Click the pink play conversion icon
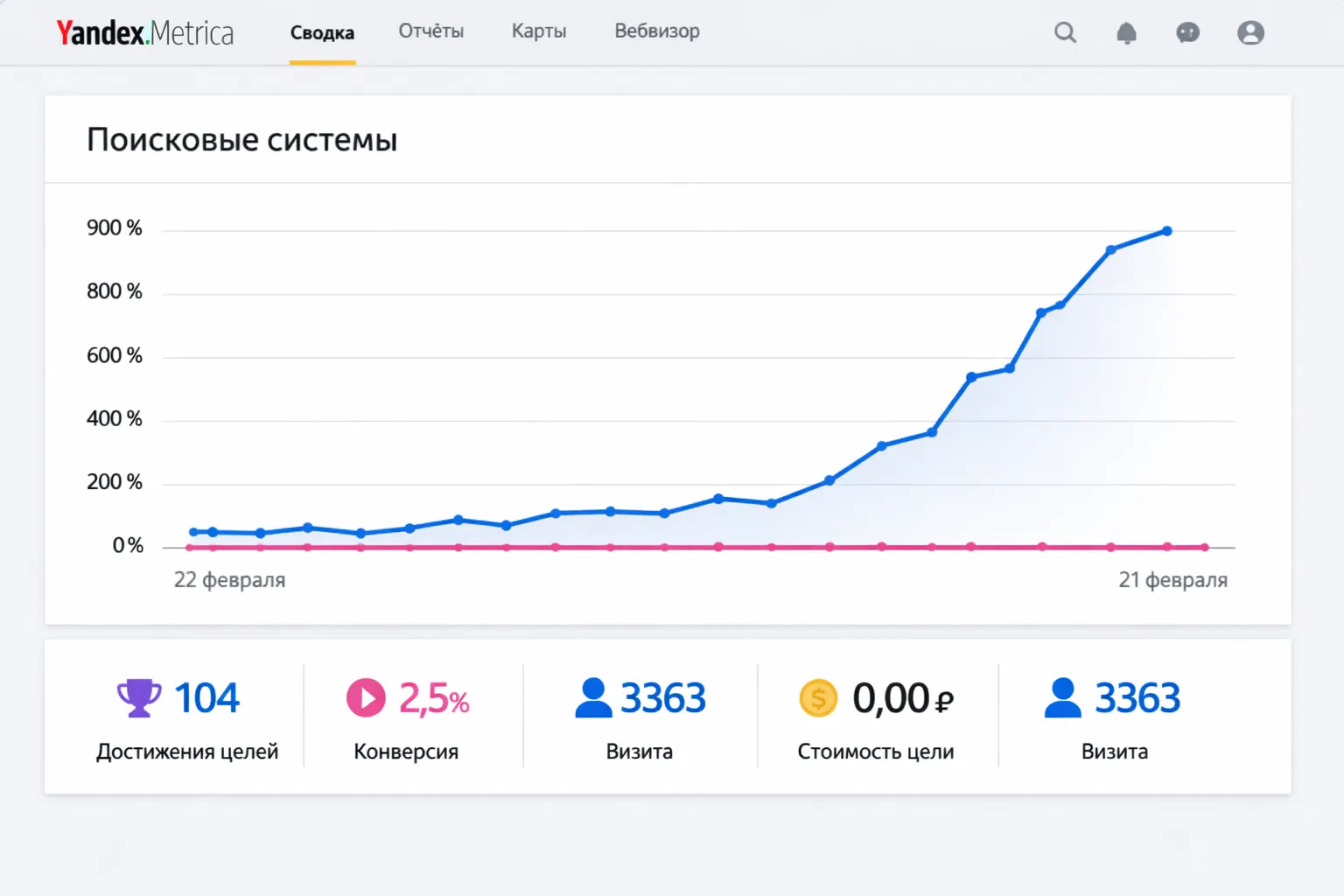The width and height of the screenshot is (1344, 896). pyautogui.click(x=366, y=698)
